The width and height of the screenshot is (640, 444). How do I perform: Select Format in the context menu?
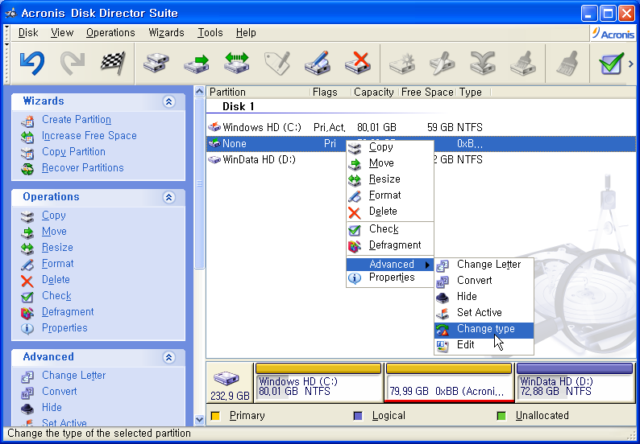coord(390,195)
